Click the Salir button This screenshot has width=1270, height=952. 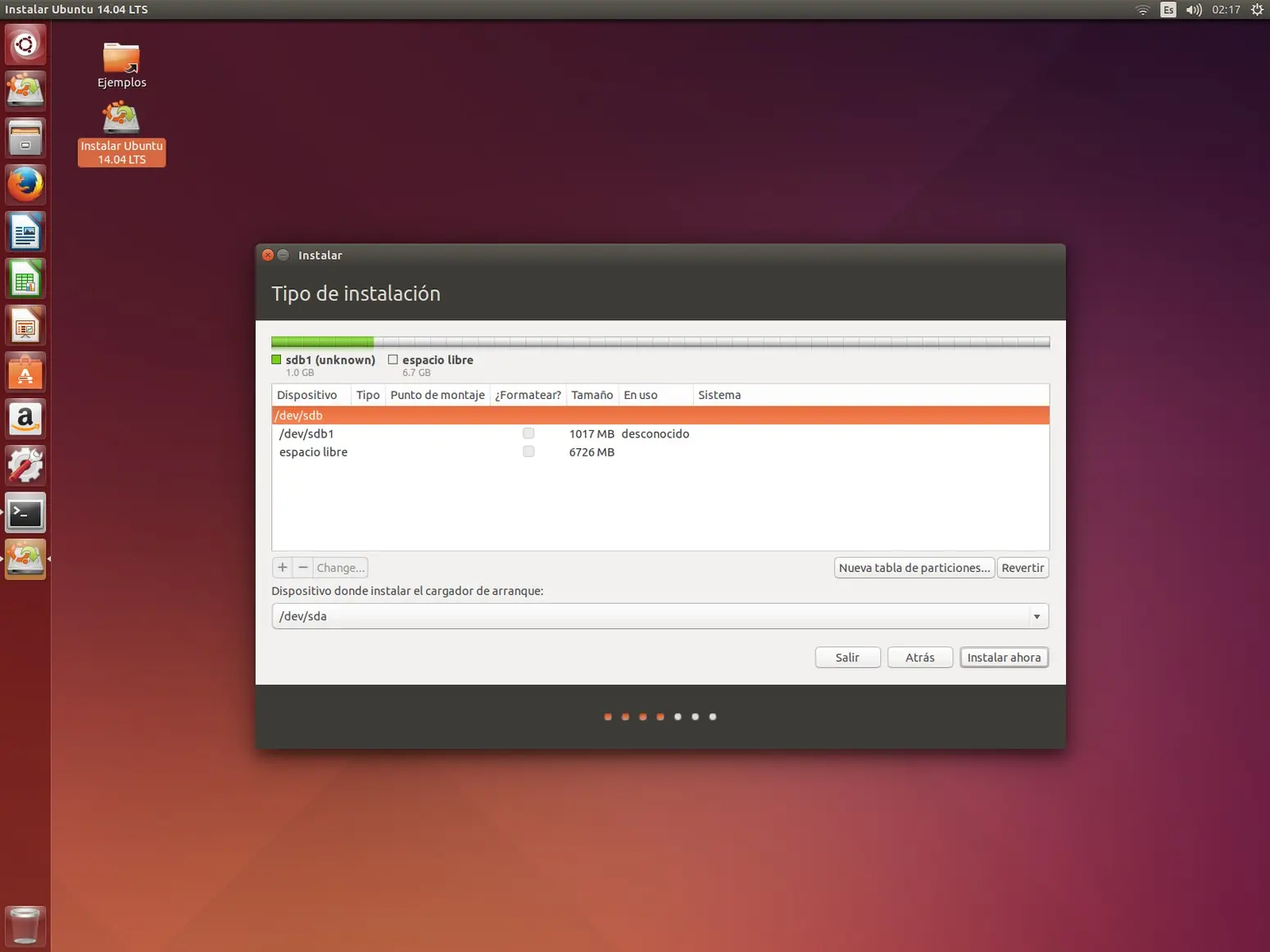click(x=847, y=658)
